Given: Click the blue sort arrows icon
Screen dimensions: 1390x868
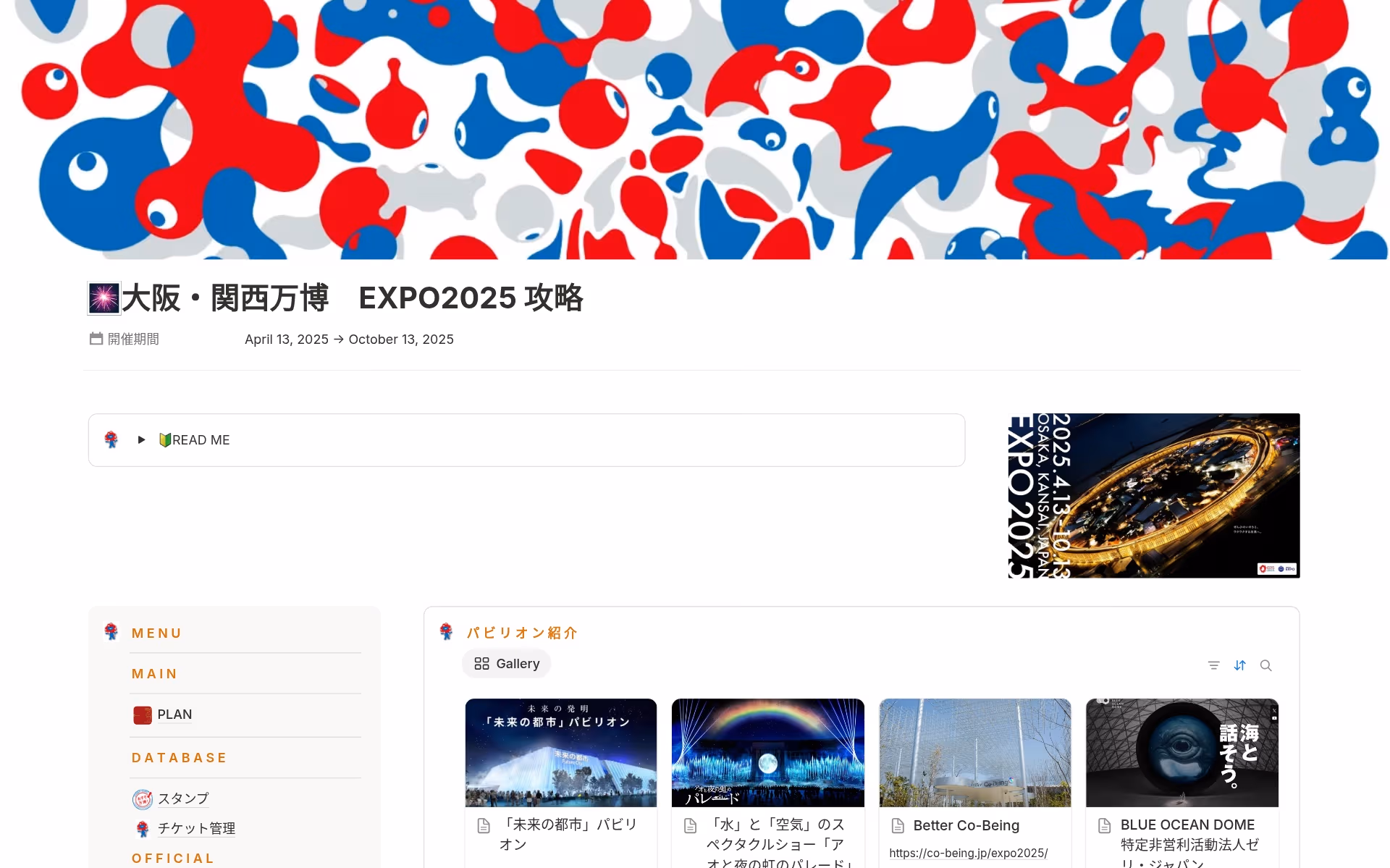Looking at the screenshot, I should click(1240, 665).
